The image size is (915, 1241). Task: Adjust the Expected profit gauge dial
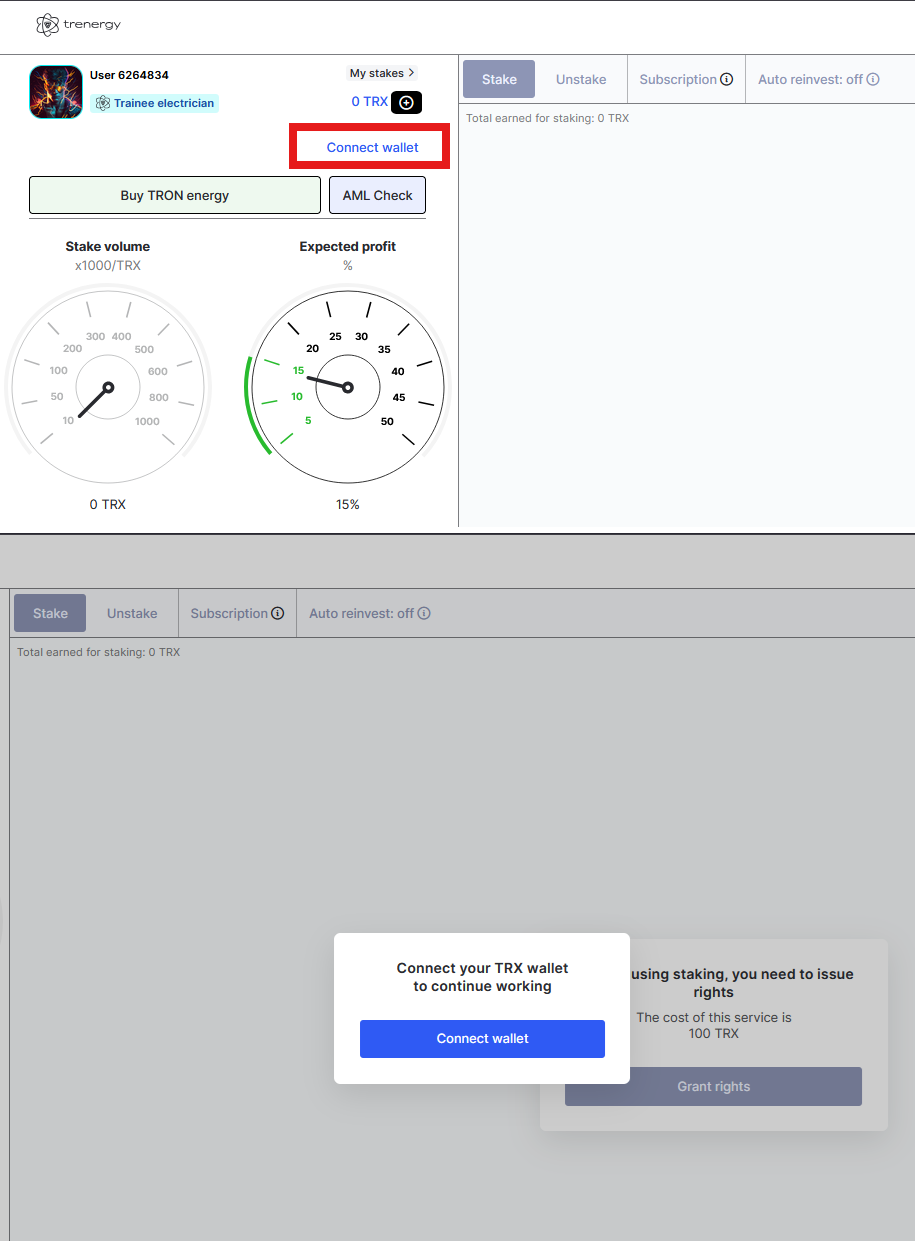pyautogui.click(x=348, y=388)
